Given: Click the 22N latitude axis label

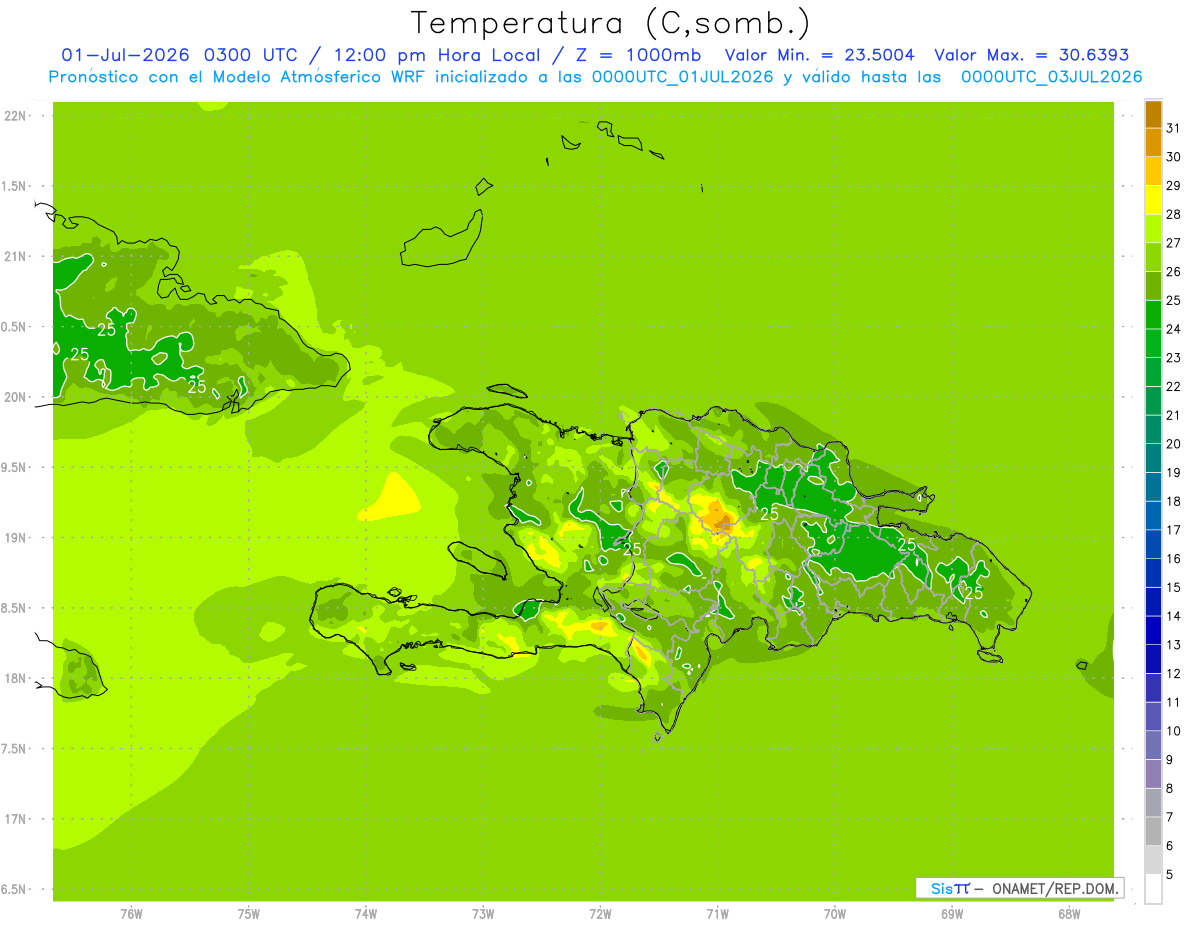Looking at the screenshot, I should click(x=17, y=116).
